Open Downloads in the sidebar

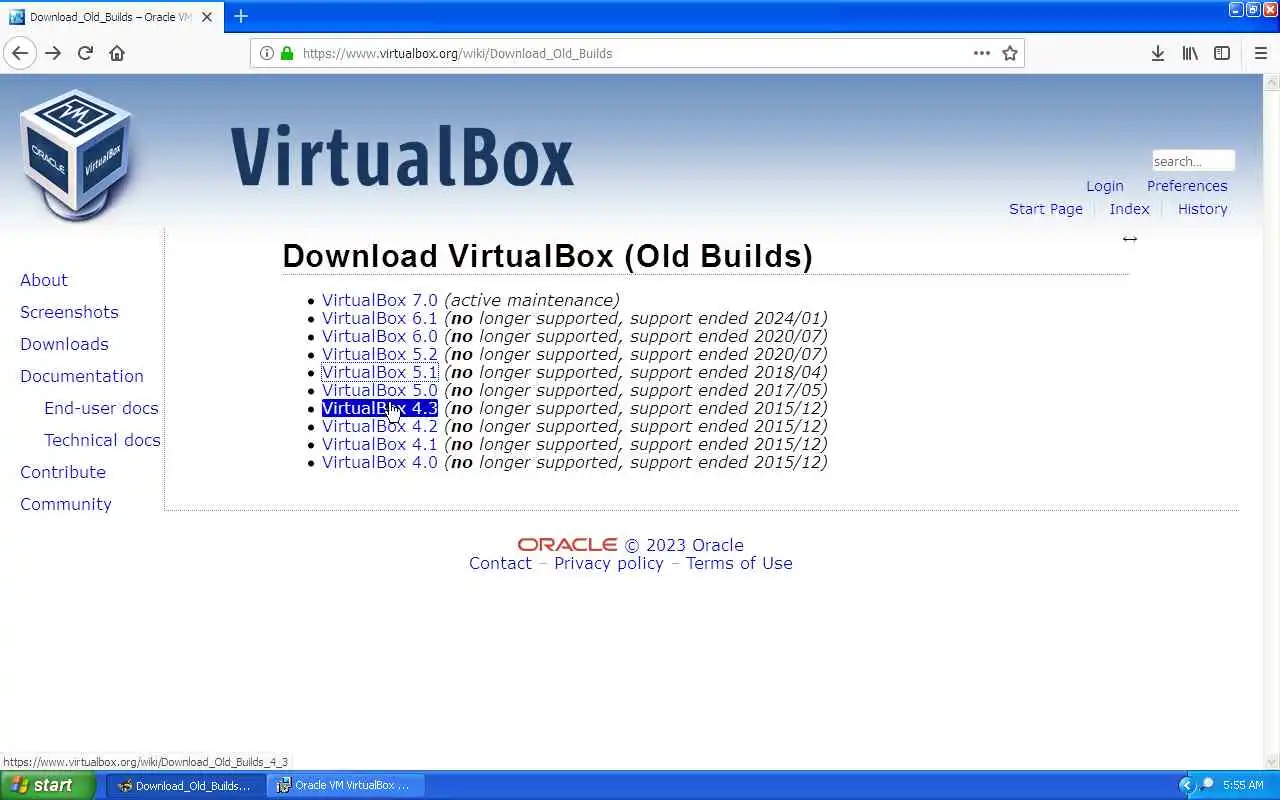coord(64,344)
